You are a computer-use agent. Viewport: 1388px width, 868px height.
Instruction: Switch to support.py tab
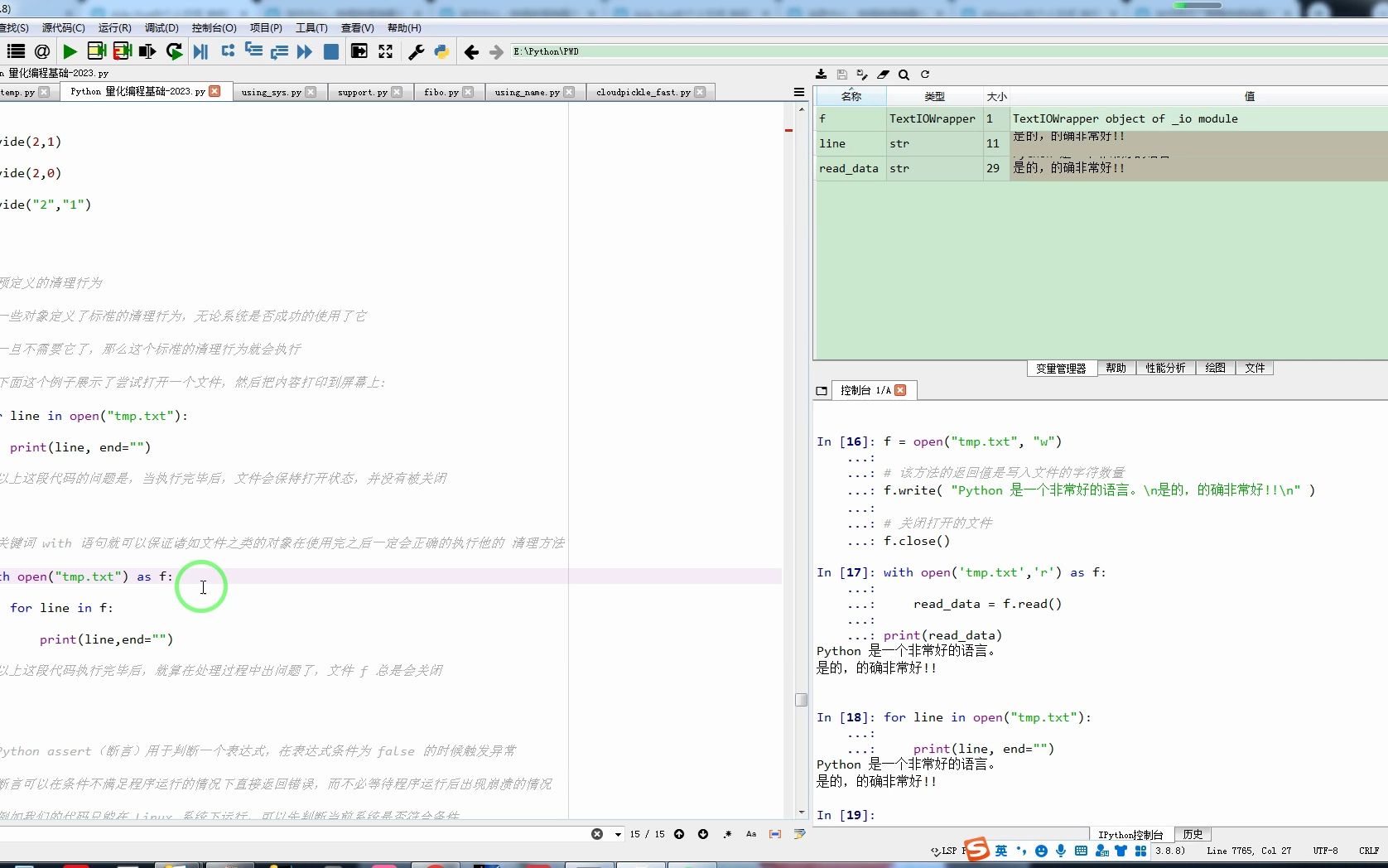tap(363, 92)
